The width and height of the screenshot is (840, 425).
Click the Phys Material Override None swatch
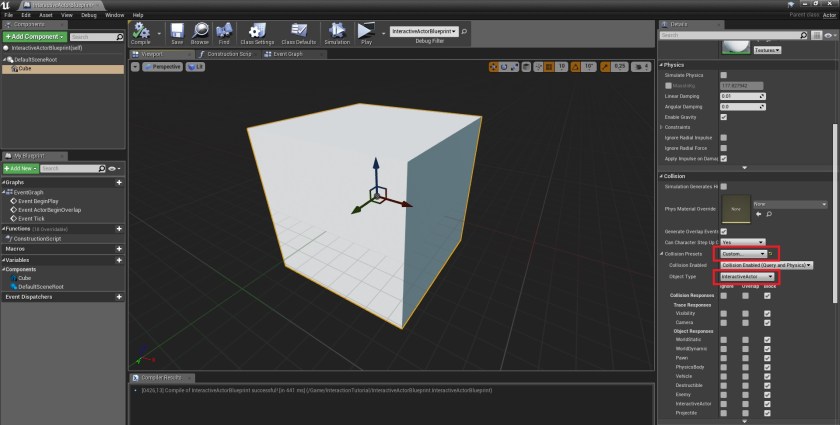[x=735, y=208]
